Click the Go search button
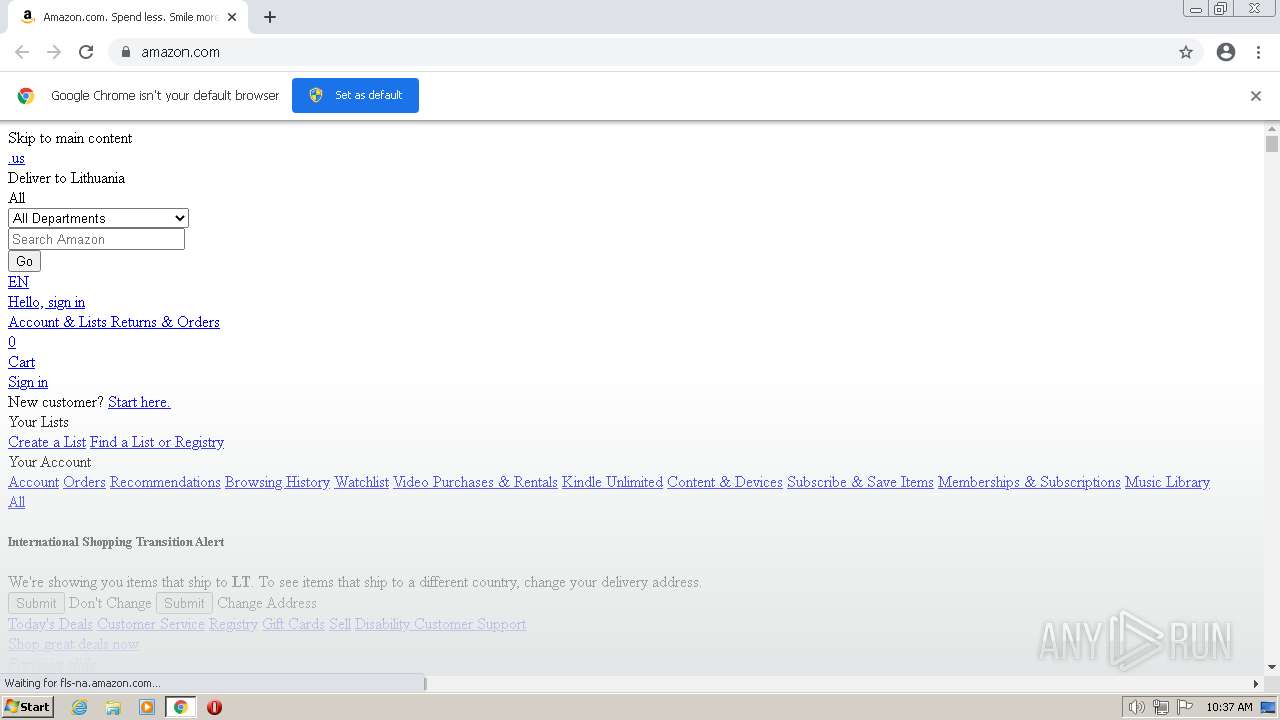The height and width of the screenshot is (720, 1280). [24, 261]
